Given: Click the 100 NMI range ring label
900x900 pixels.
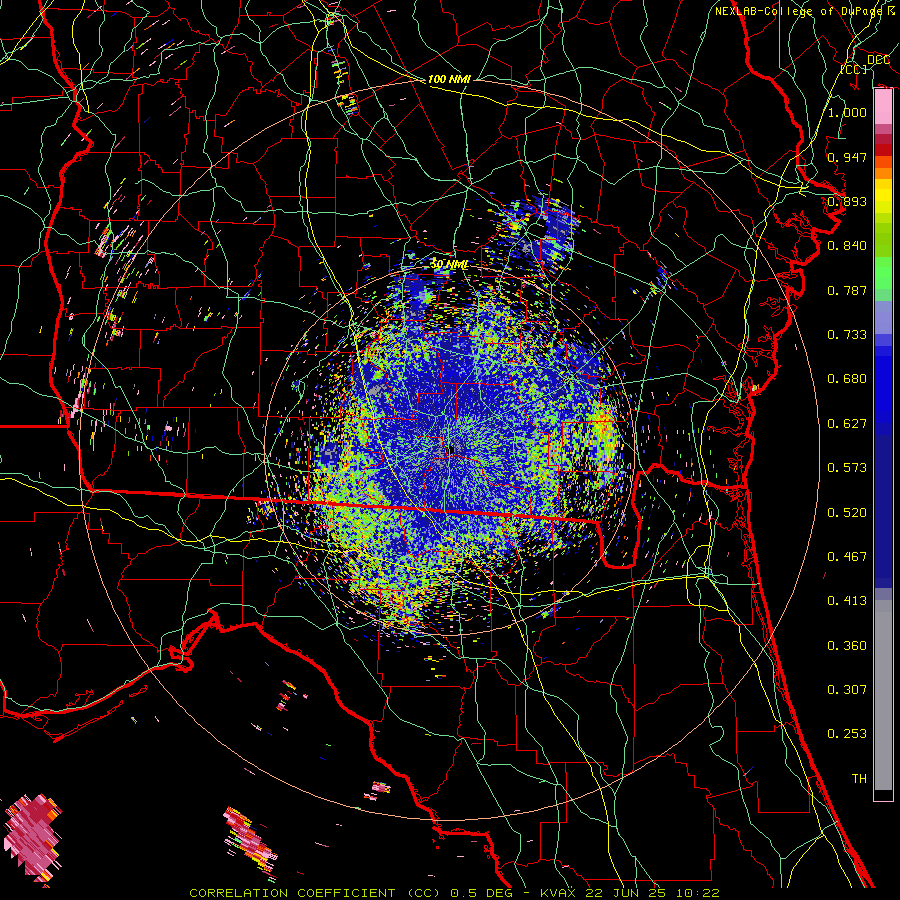Looking at the screenshot, I should (x=449, y=79).
